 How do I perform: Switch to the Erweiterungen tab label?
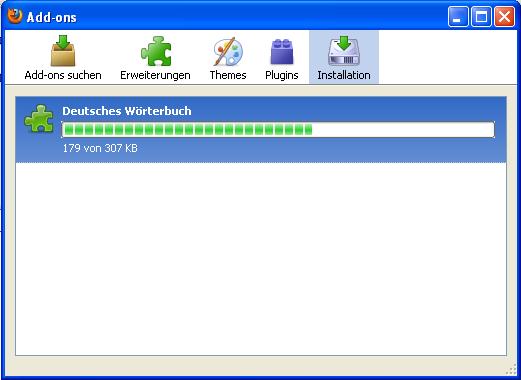155,75
